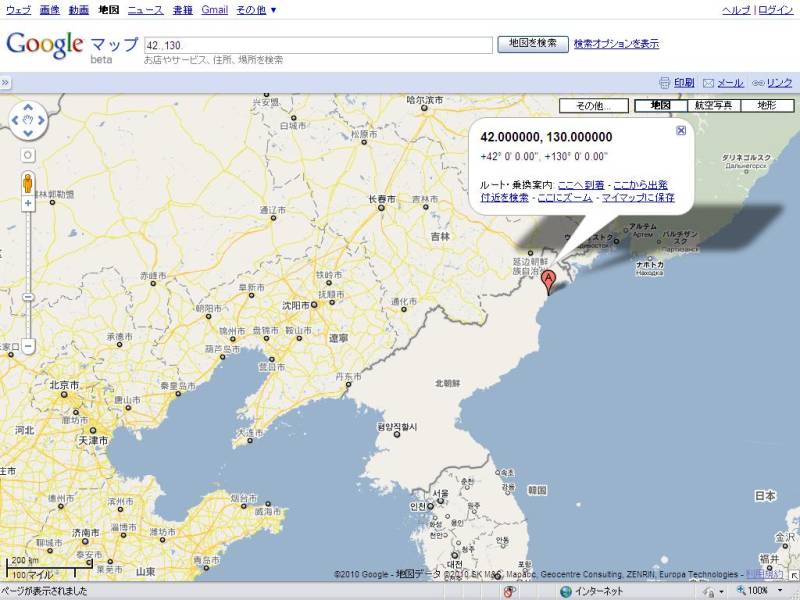
Task: Go to ニュース in top navigation
Action: [x=145, y=10]
